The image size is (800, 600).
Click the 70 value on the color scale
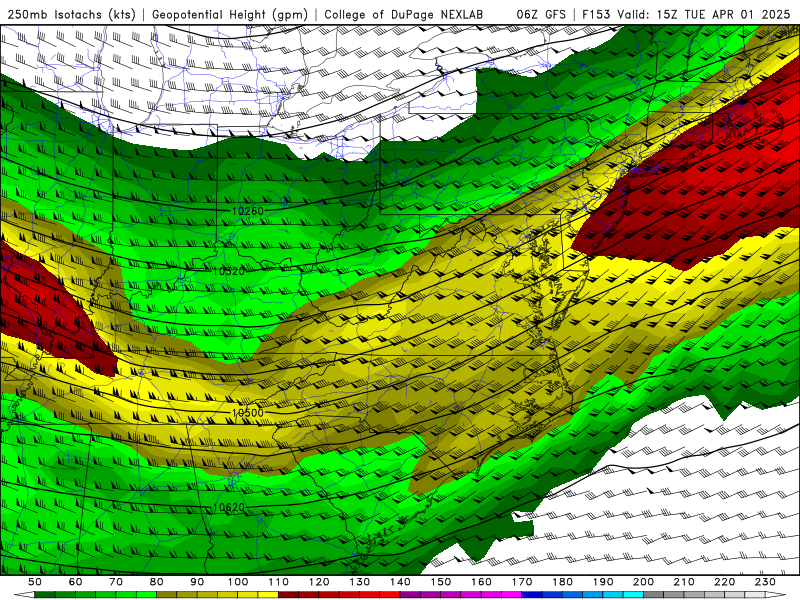point(116,582)
